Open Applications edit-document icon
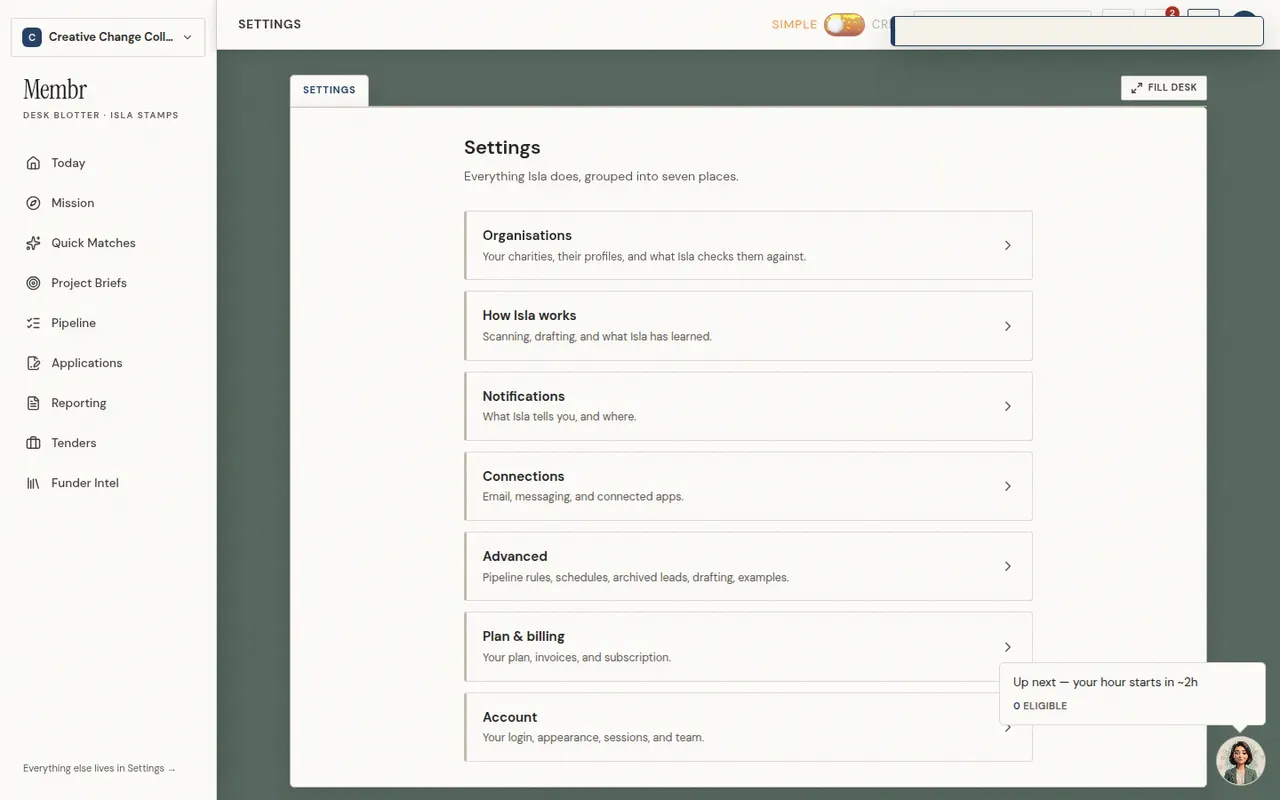1280x800 pixels. tap(33, 363)
